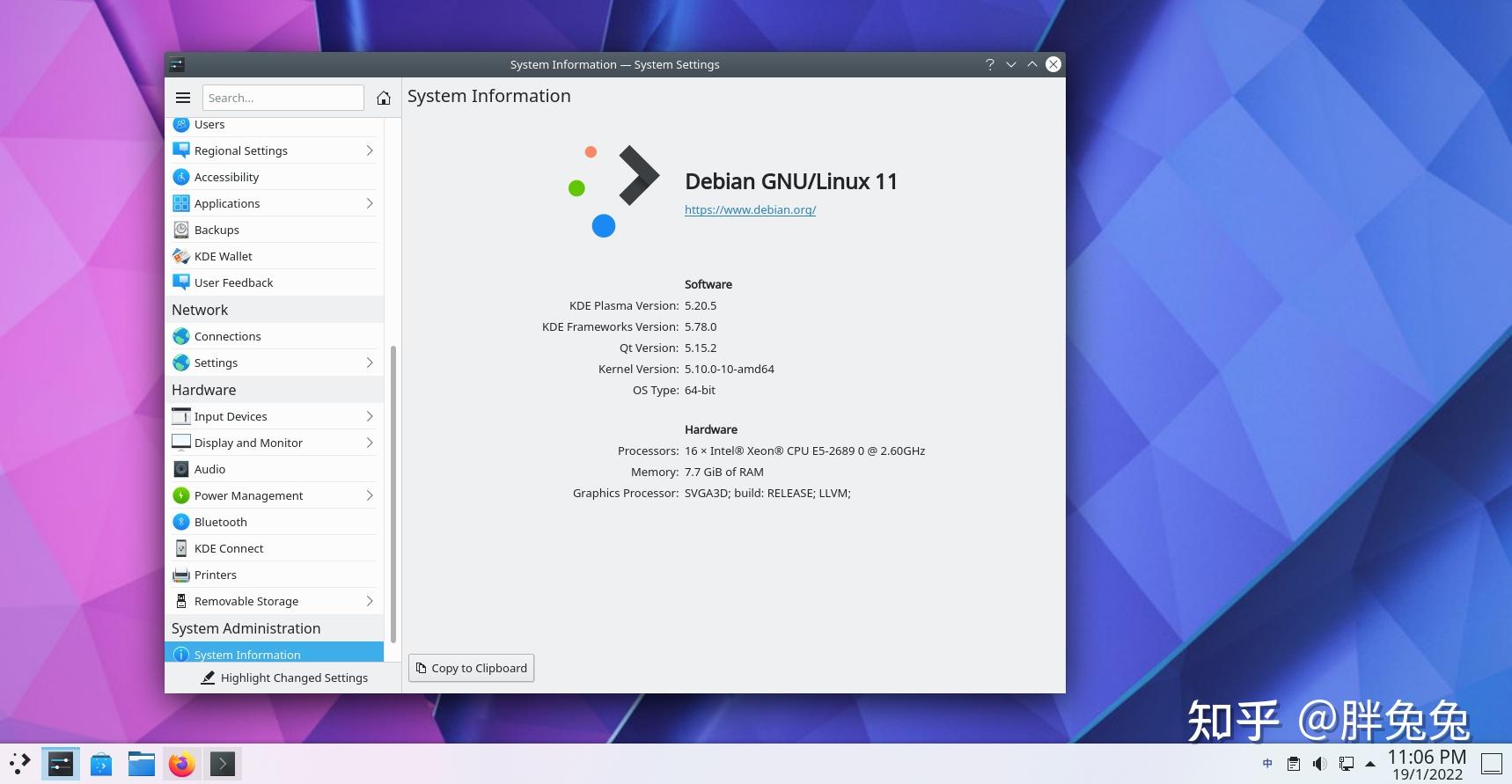Expand Power Management chevron
Screen dimensions: 1512x784
tap(370, 495)
